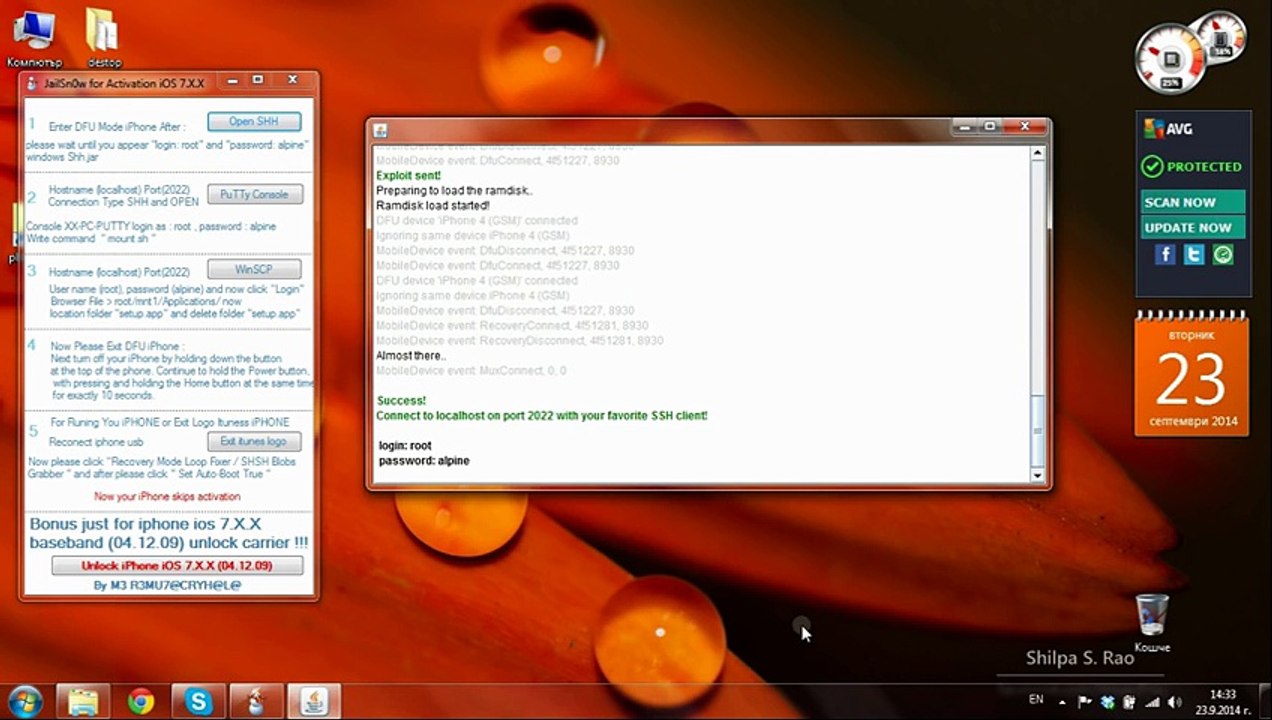
Task: Click the 'password: alpine' line
Action: coord(424,460)
